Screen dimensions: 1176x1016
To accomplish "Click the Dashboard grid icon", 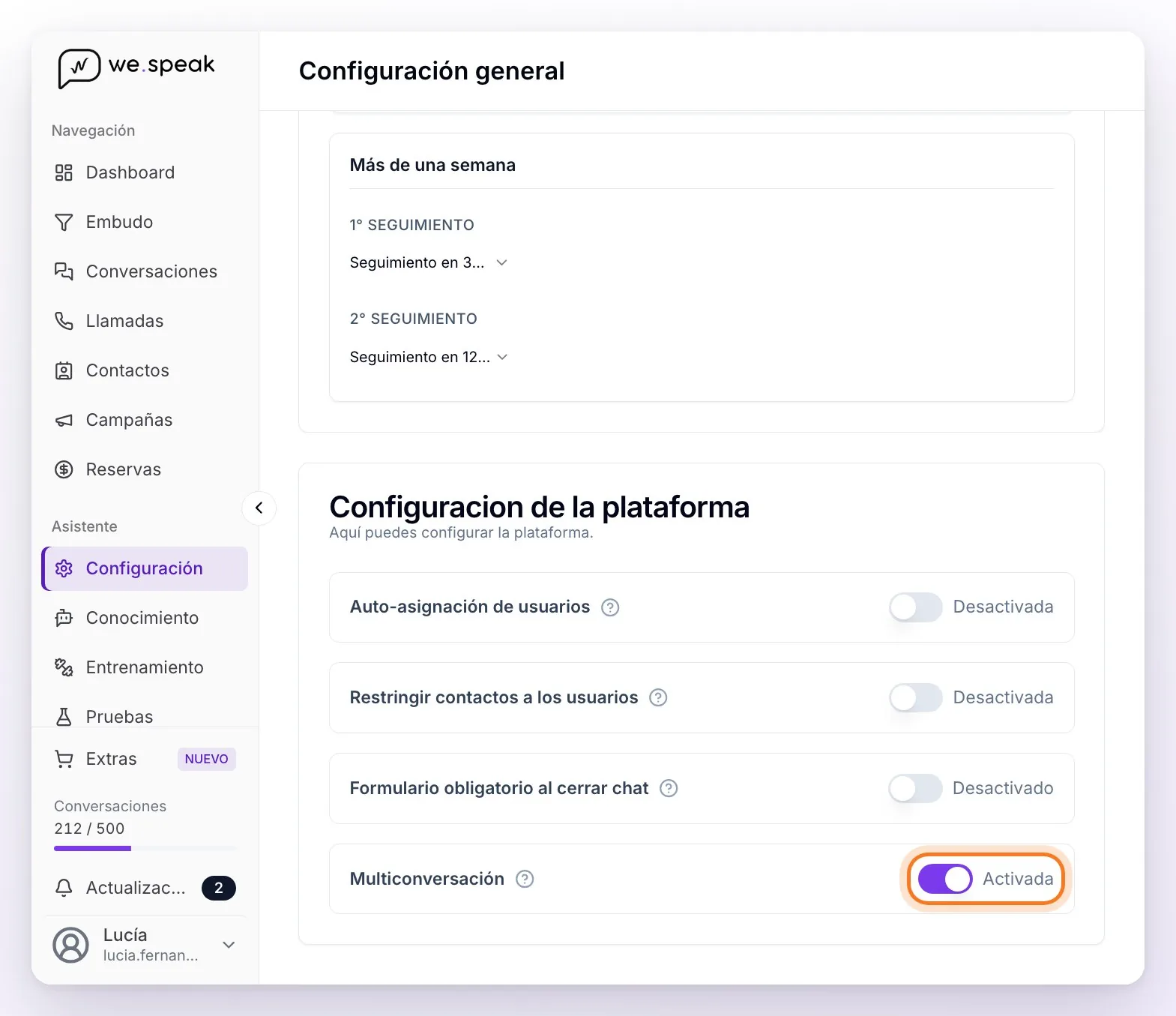I will [x=64, y=173].
